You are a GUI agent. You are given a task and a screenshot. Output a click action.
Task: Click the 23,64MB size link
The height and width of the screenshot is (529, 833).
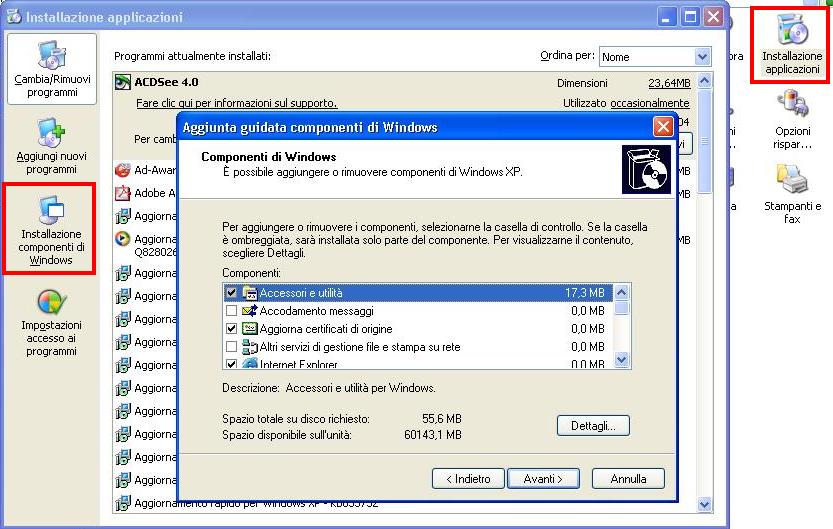pyautogui.click(x=669, y=83)
